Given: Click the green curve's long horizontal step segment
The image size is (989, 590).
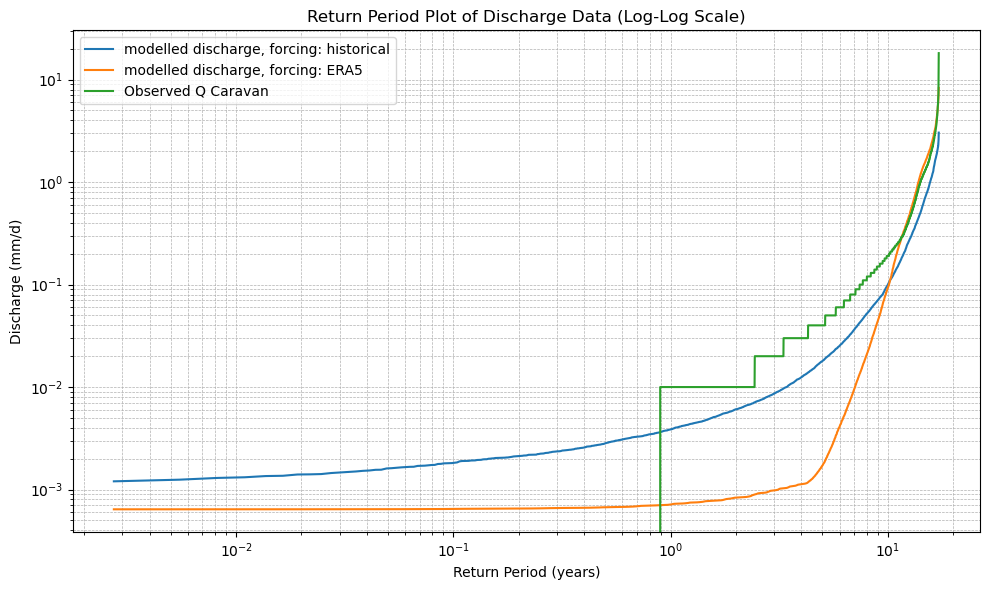Looking at the screenshot, I should [x=706, y=386].
